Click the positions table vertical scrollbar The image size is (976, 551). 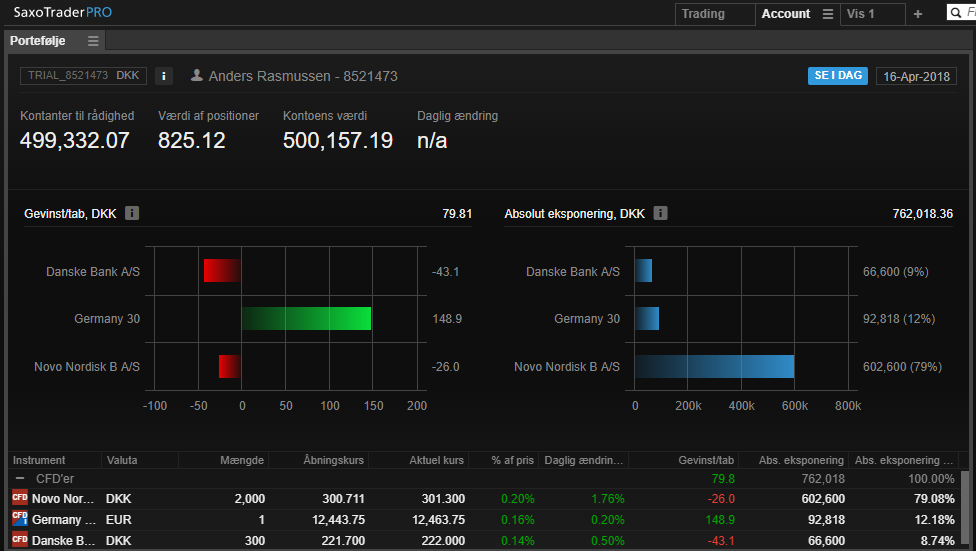pos(964,510)
